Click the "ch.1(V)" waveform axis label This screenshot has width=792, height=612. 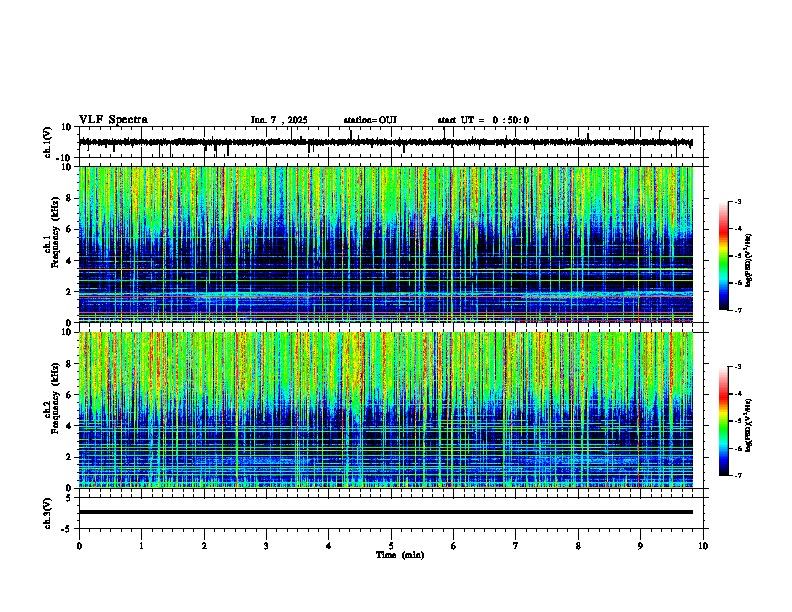pos(48,142)
